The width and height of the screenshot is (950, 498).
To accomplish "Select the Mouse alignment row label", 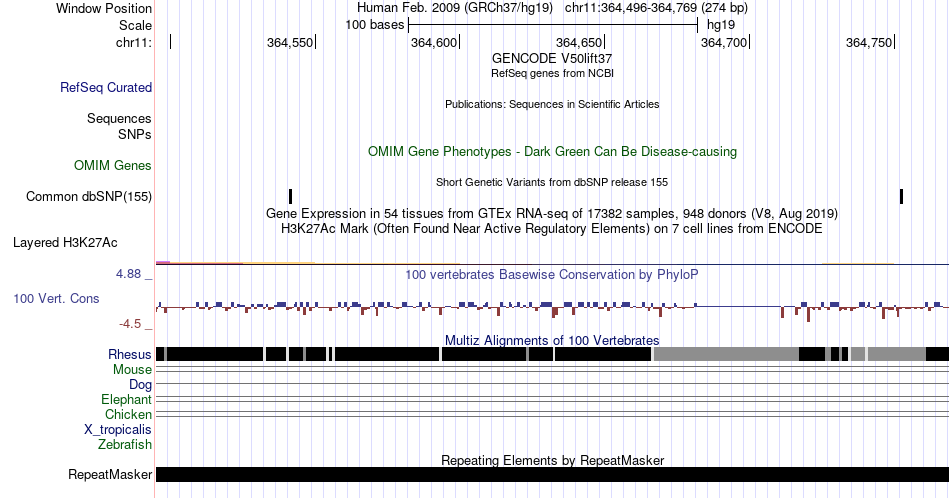I will point(132,370).
